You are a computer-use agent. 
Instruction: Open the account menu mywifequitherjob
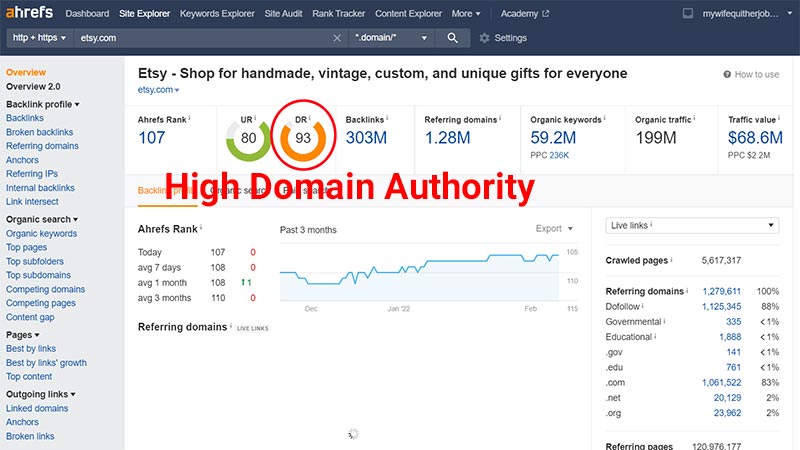click(747, 14)
